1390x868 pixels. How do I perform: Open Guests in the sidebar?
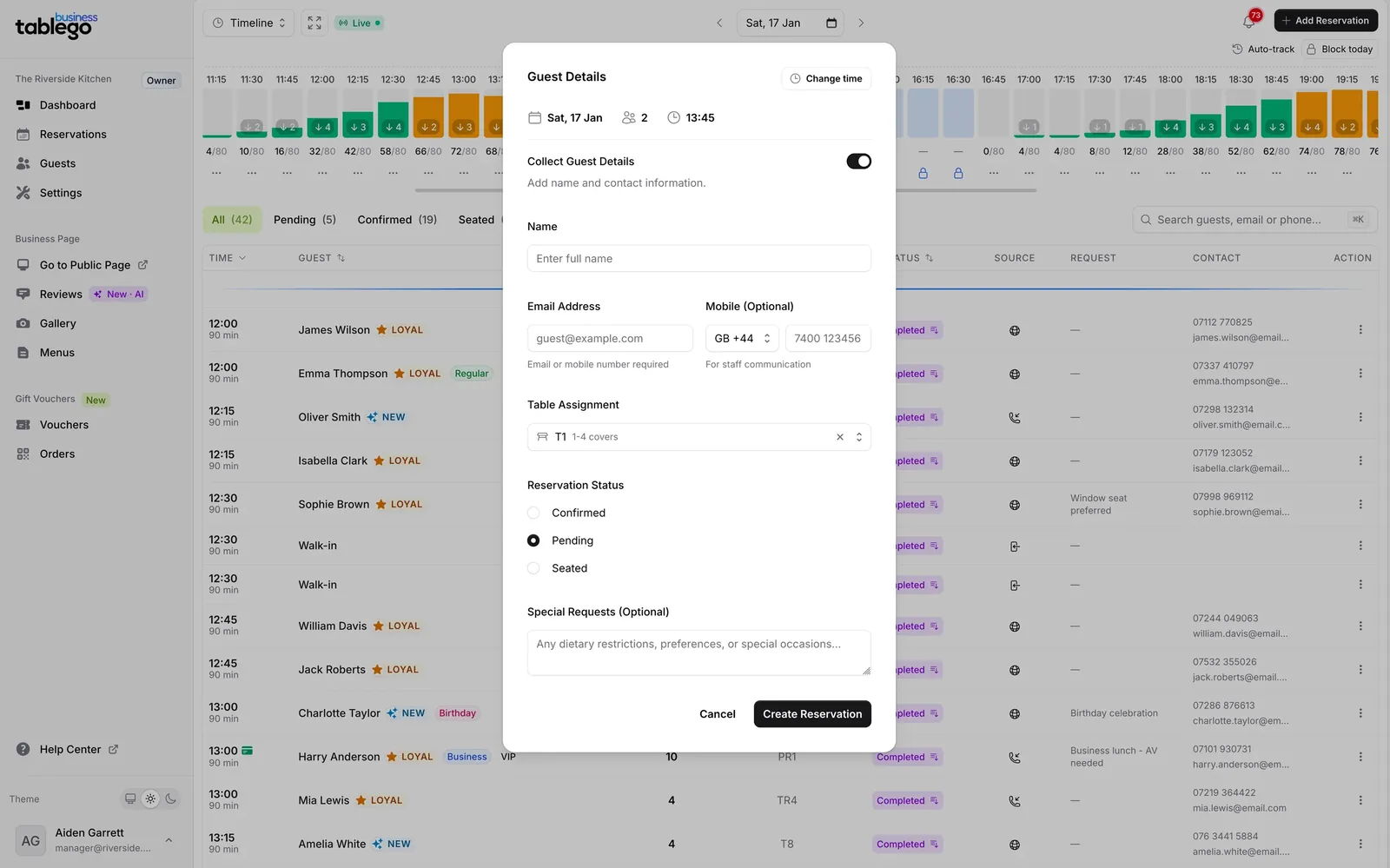point(57,163)
